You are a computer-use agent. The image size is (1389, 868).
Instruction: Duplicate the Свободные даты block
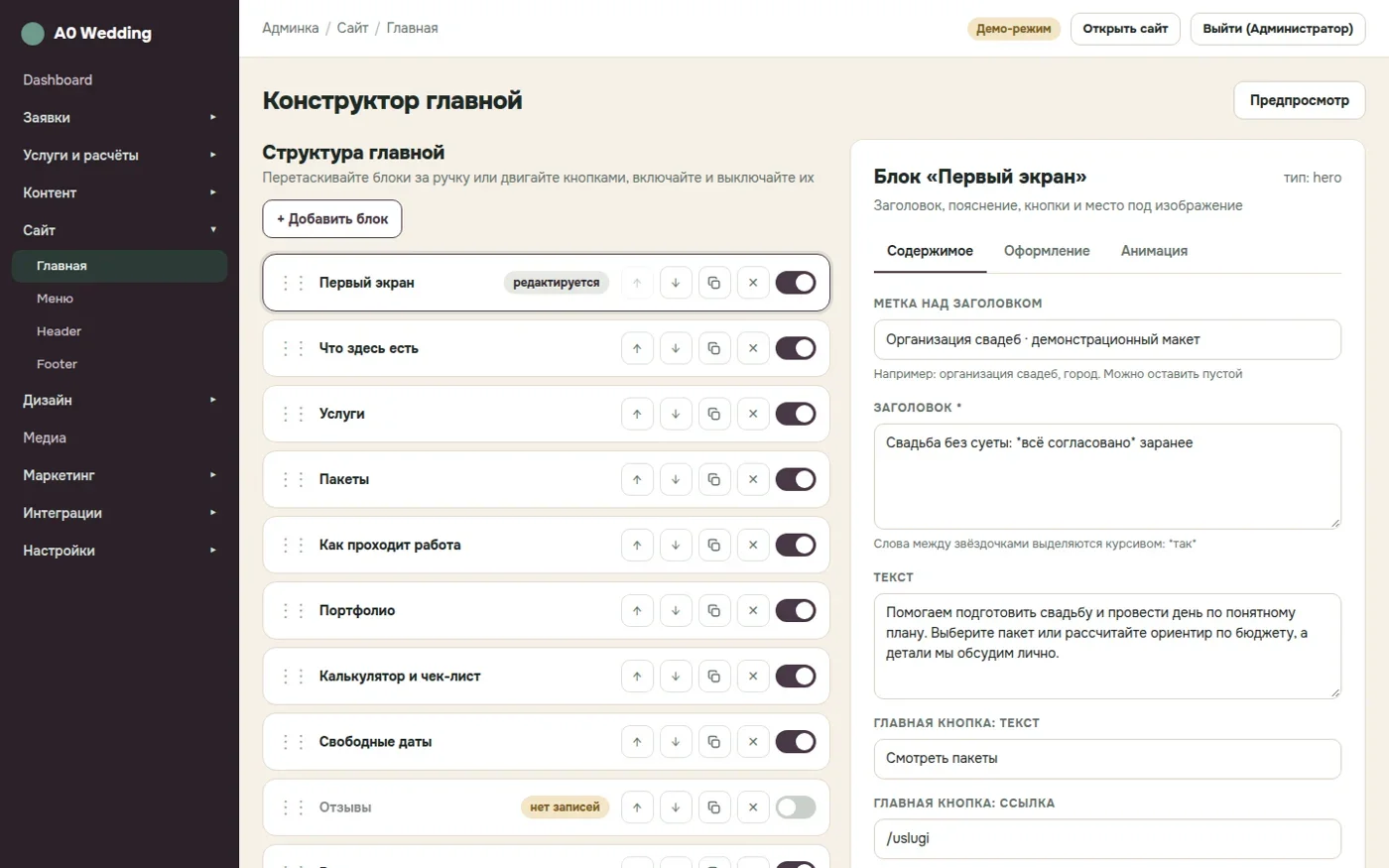714,741
